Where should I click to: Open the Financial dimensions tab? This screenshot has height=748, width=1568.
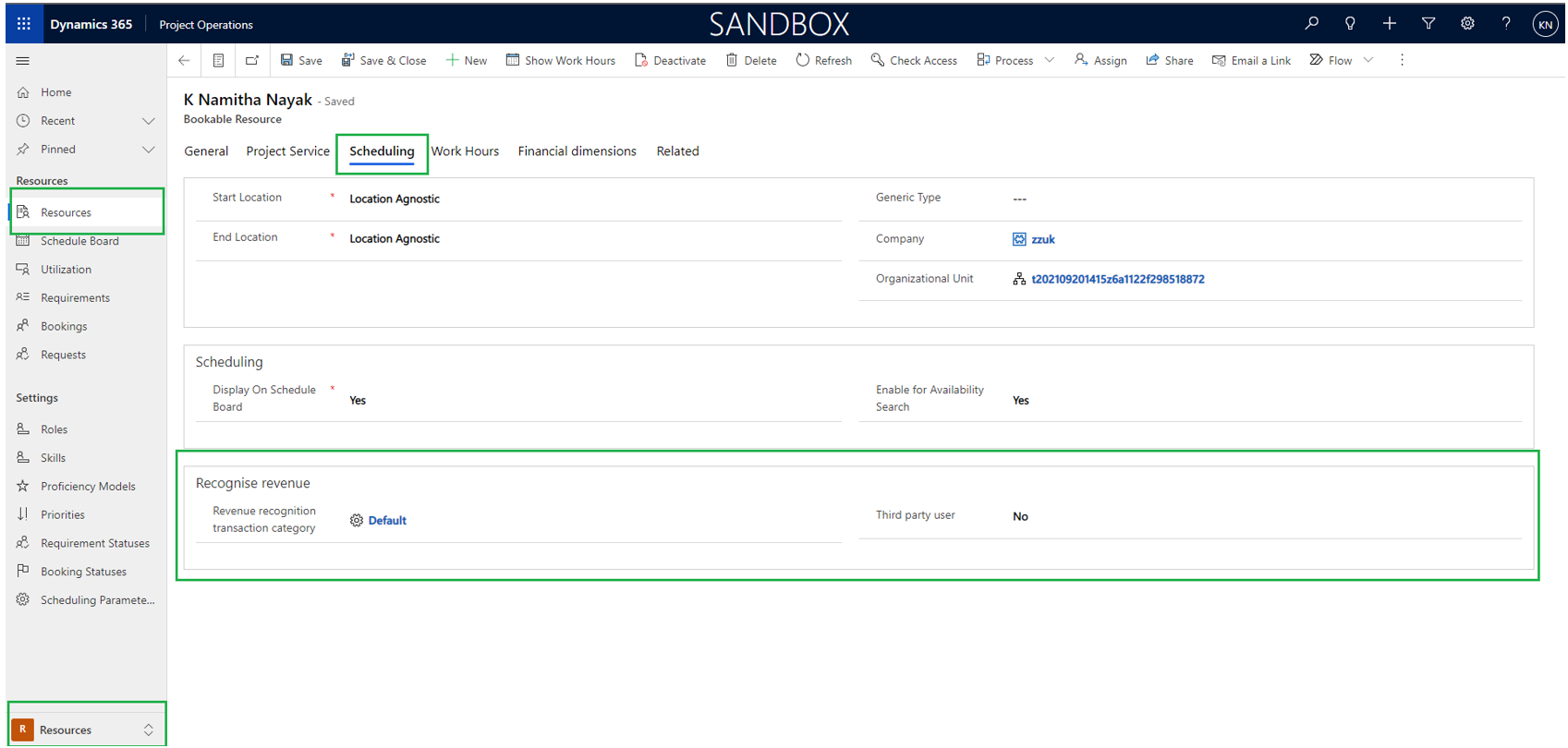[577, 151]
